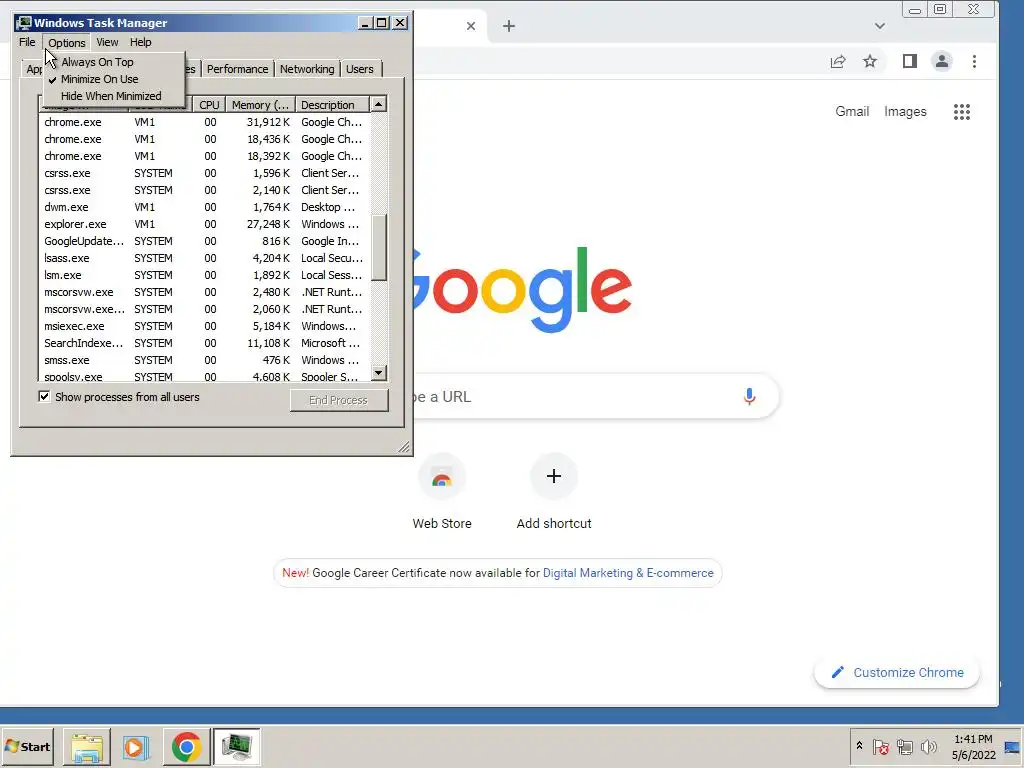The width and height of the screenshot is (1024, 768).
Task: Switch to the Users tab
Action: point(360,69)
